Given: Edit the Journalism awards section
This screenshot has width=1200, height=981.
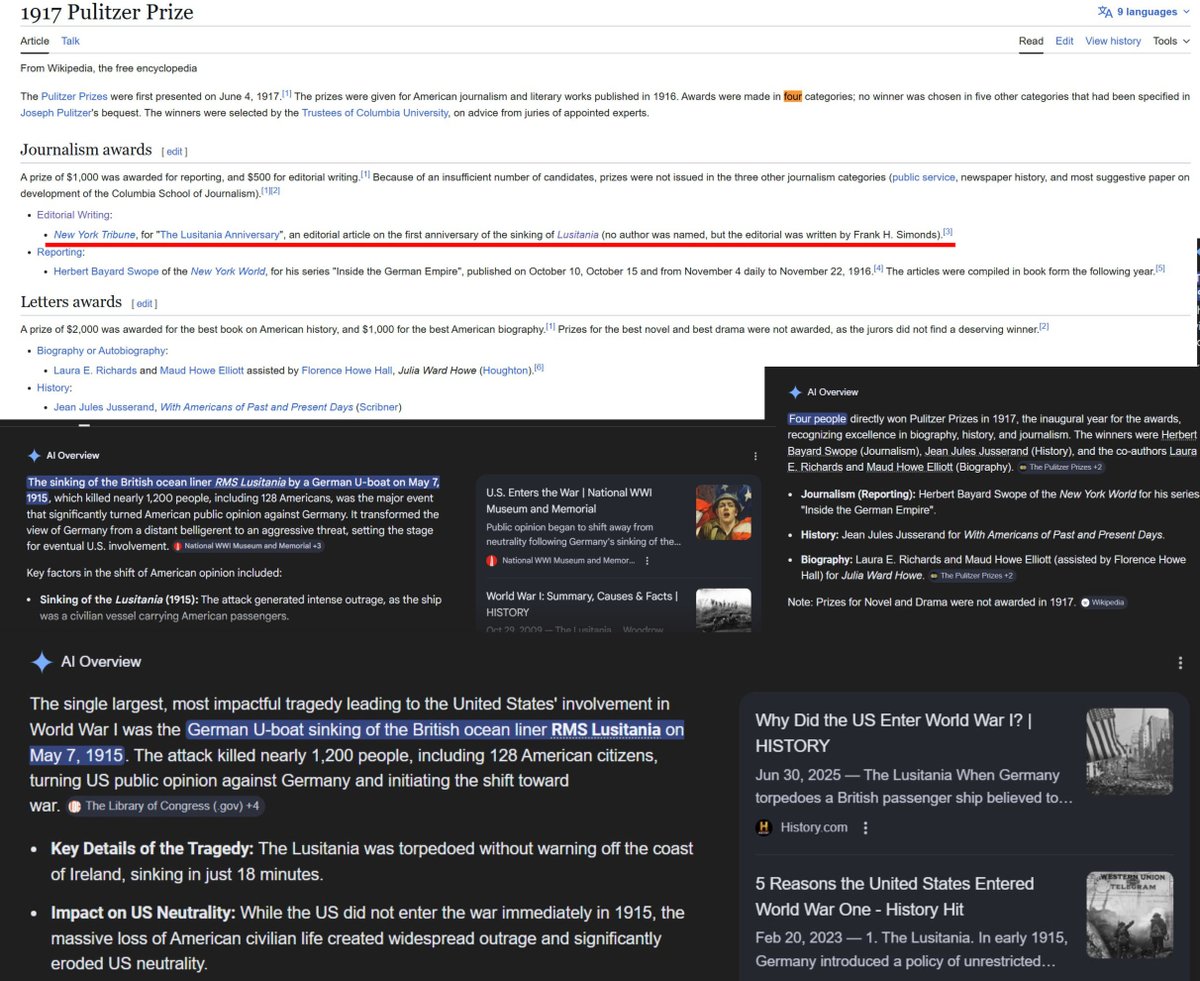Looking at the screenshot, I should click(x=175, y=151).
